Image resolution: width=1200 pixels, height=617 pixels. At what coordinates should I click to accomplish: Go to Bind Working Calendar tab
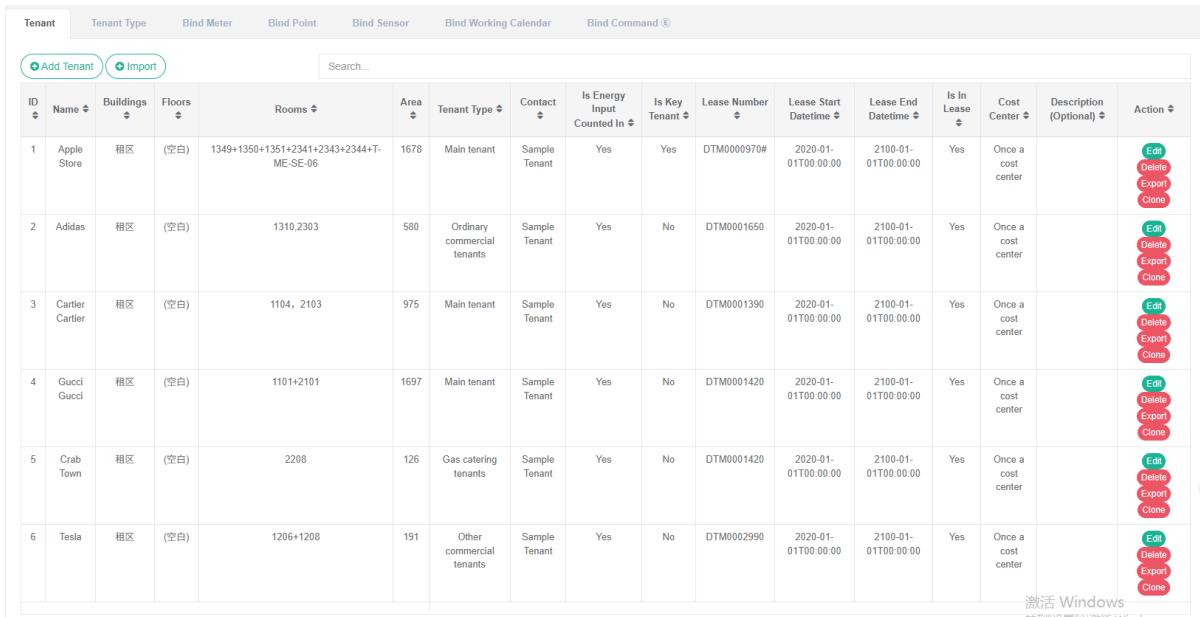[497, 23]
